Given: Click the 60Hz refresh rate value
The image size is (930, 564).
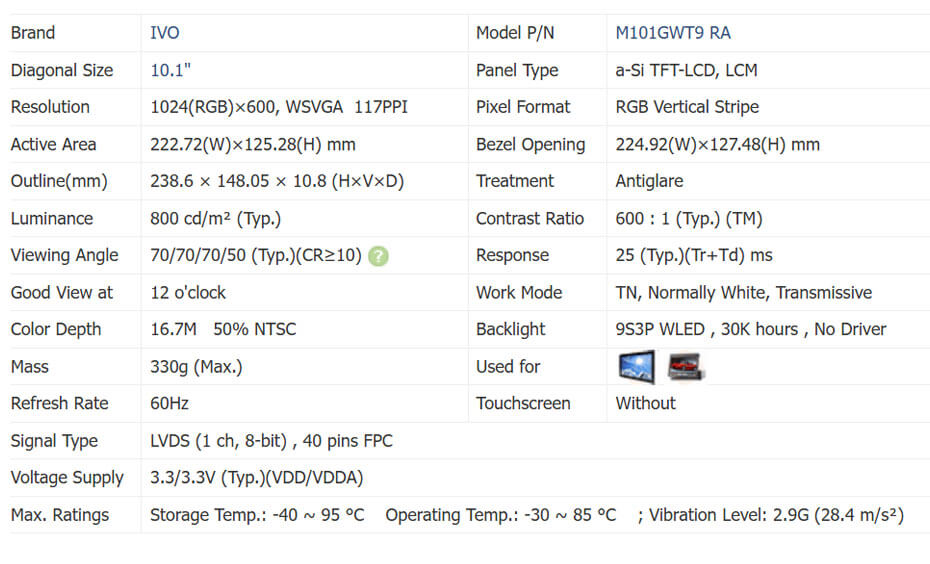Looking at the screenshot, I should click(169, 403).
